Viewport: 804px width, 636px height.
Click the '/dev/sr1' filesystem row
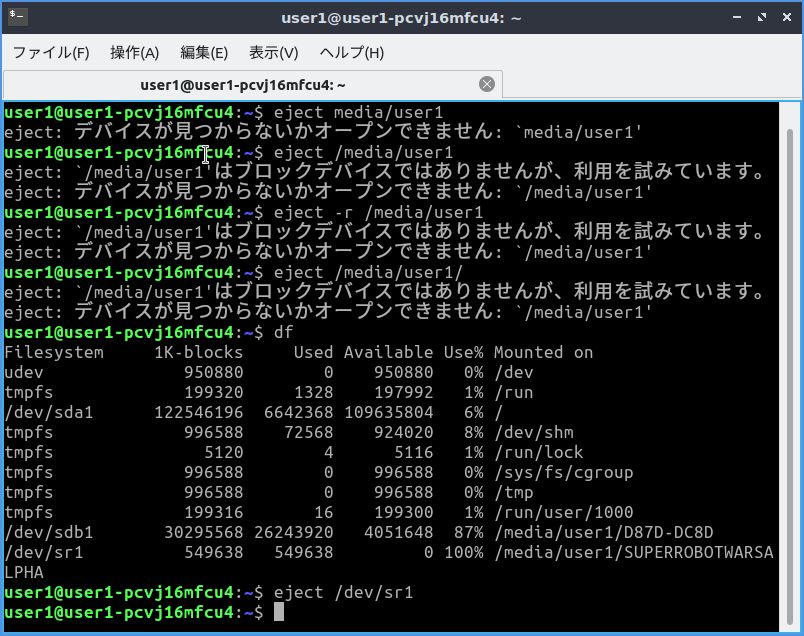(x=389, y=552)
